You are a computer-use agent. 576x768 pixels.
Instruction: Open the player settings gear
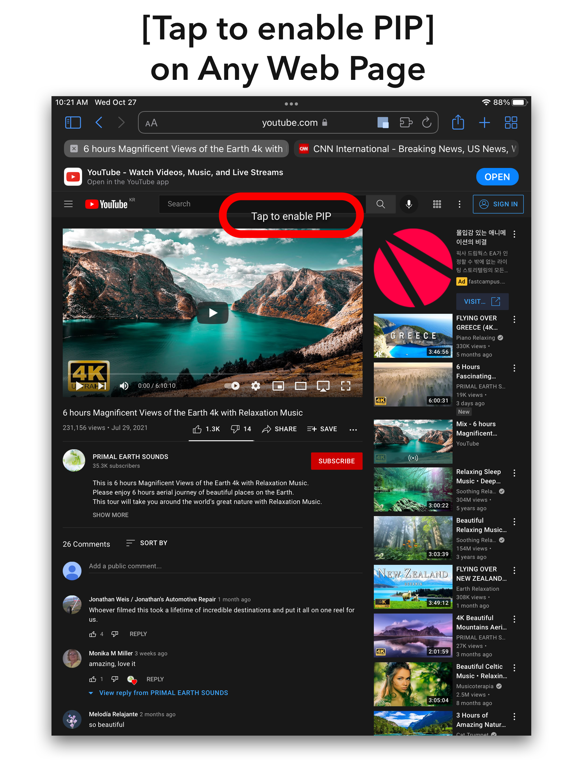[x=255, y=386]
